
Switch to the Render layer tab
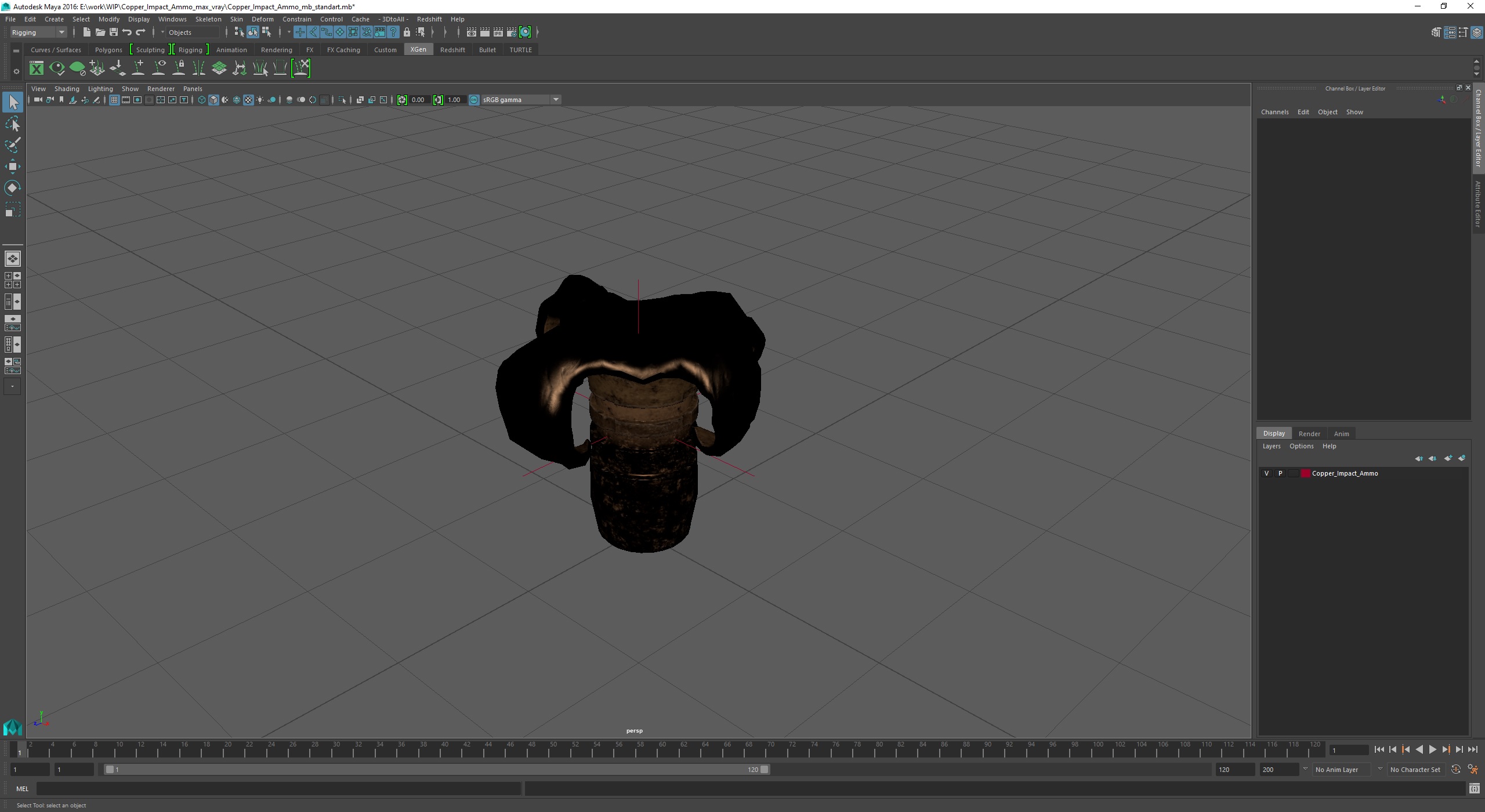pyautogui.click(x=1309, y=434)
